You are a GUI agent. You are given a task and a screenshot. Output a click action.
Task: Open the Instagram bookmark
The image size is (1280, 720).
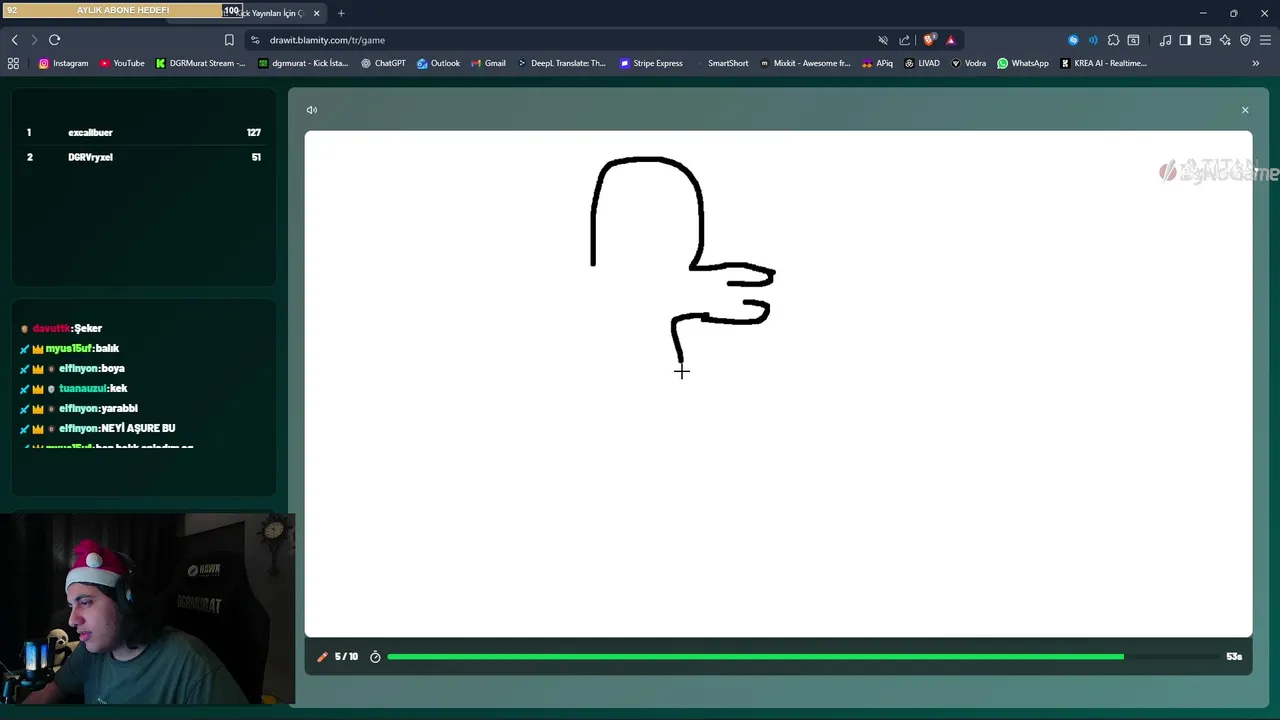click(x=64, y=63)
